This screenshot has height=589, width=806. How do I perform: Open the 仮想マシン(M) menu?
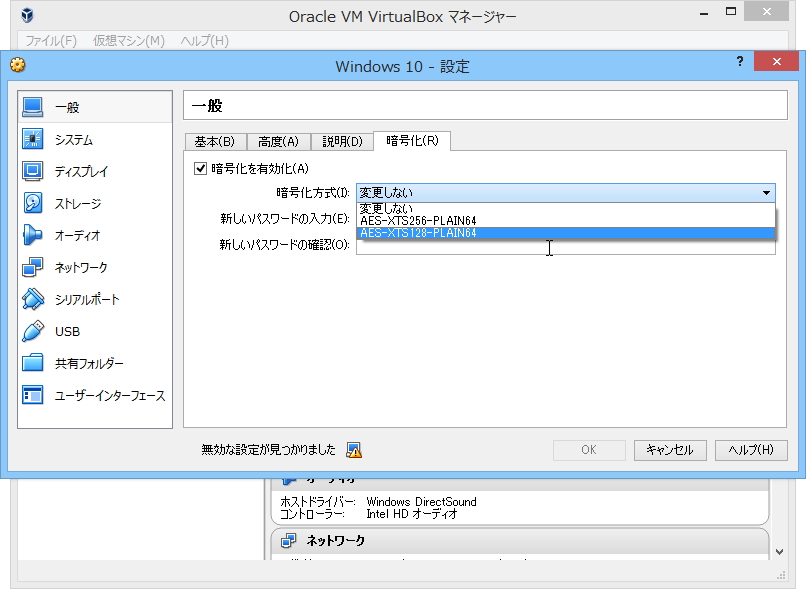(129, 41)
